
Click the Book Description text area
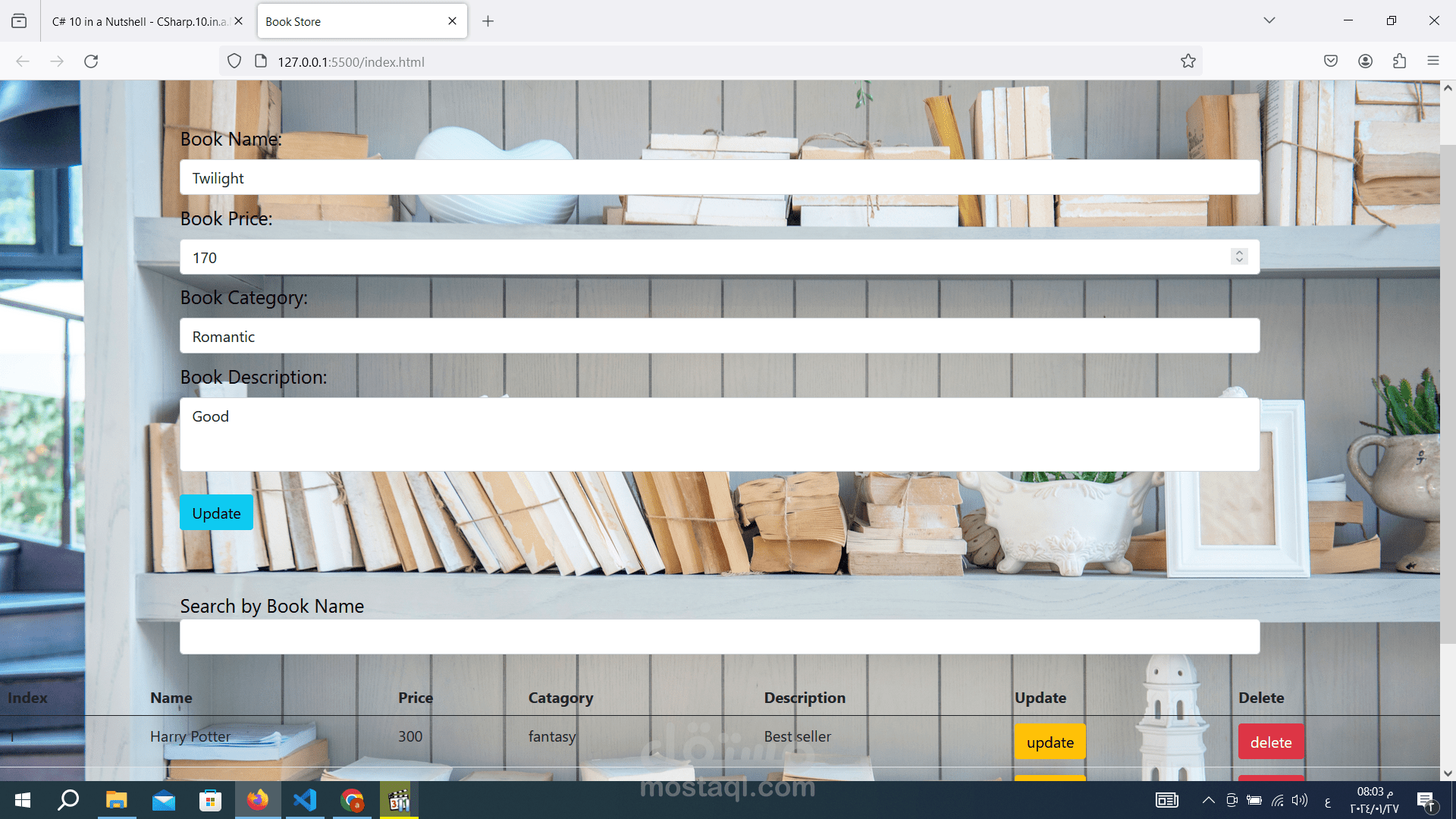tap(719, 435)
